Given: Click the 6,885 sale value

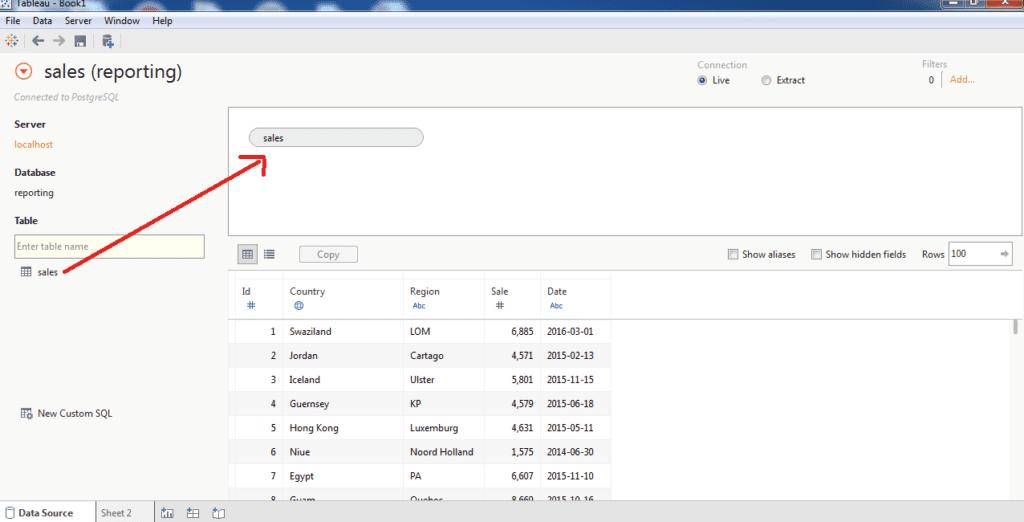Looking at the screenshot, I should (512, 331).
